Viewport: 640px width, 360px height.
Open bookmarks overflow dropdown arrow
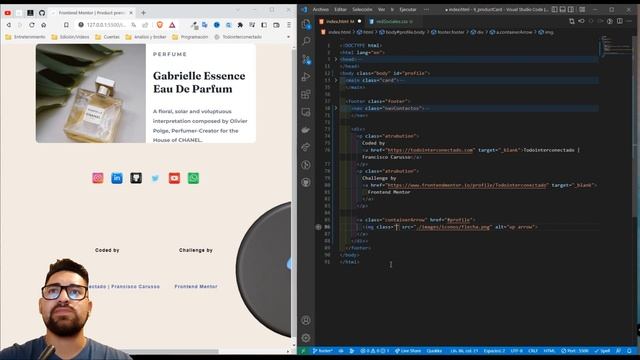click(x=288, y=37)
